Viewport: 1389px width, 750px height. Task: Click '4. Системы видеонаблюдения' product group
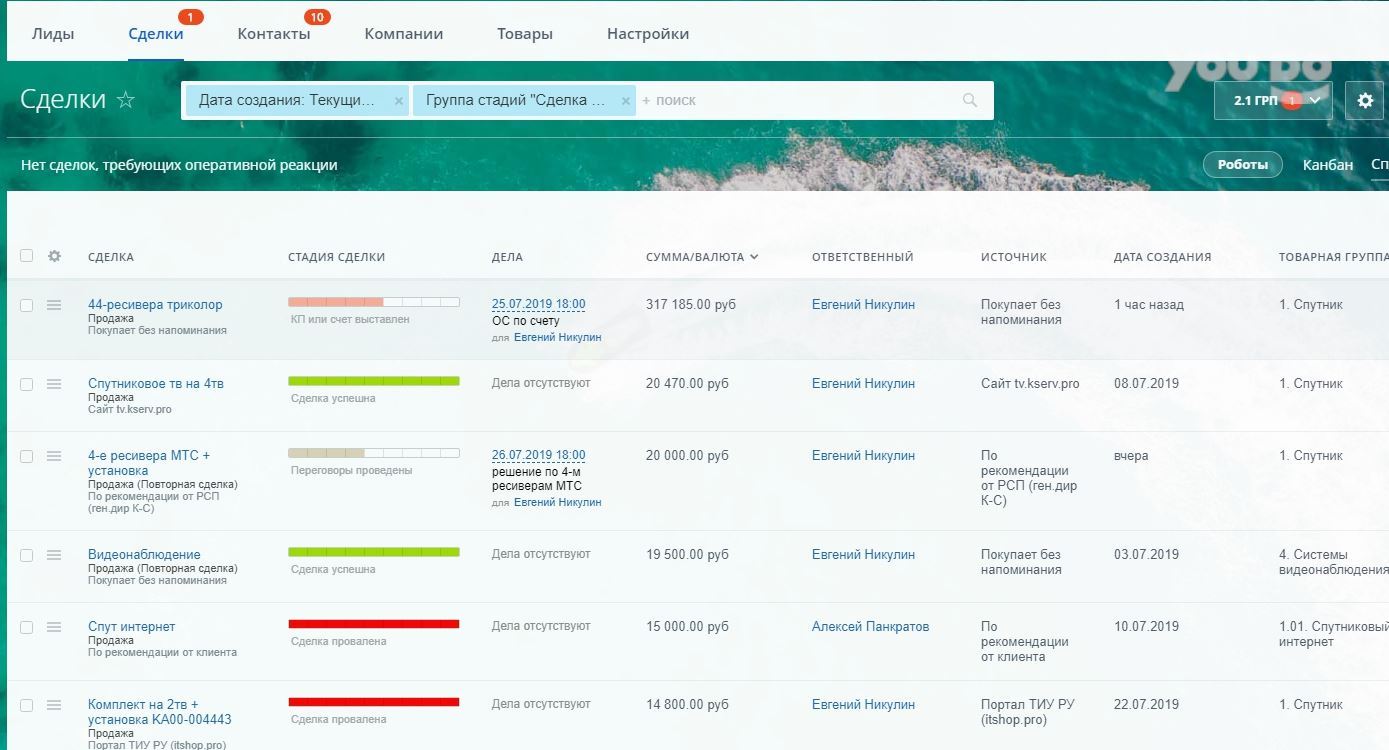(1333, 562)
